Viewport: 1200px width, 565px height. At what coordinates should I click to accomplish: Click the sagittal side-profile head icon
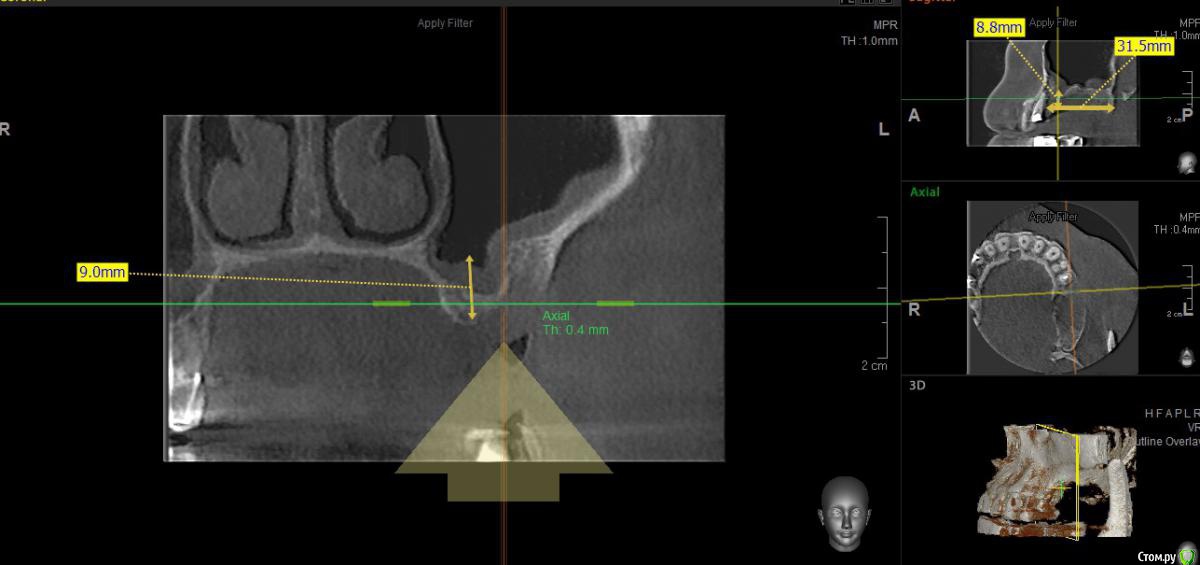click(1187, 163)
